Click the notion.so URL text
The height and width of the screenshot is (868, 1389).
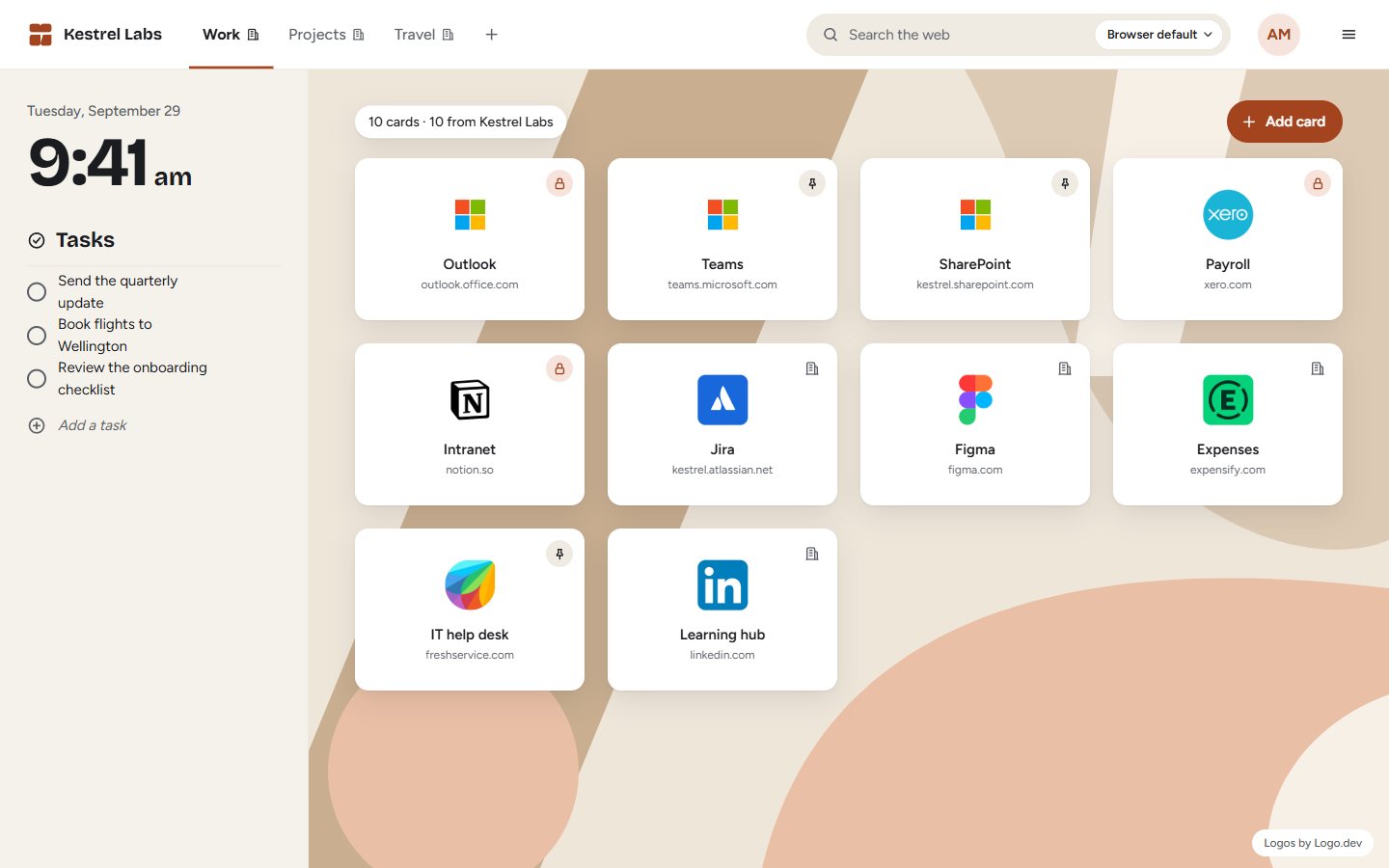coord(470,470)
